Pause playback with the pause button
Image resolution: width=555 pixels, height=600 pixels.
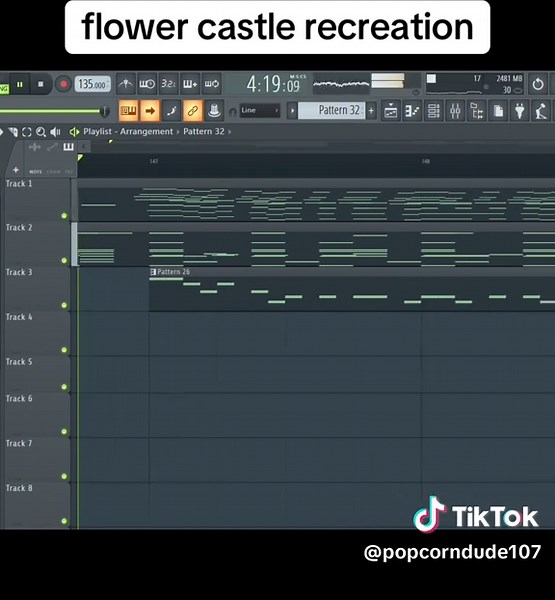point(20,85)
